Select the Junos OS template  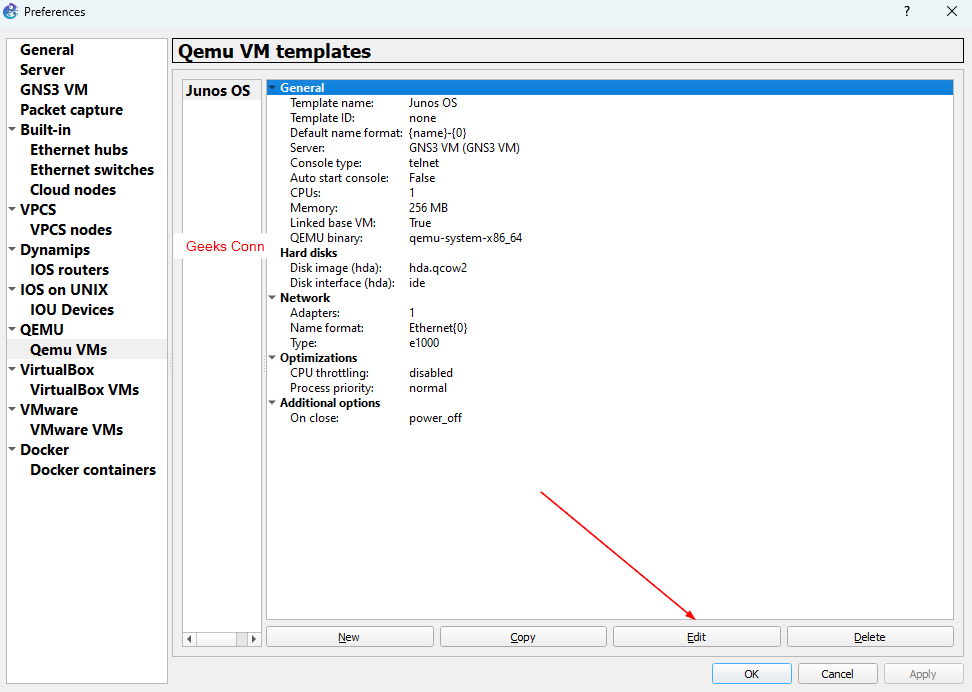(218, 90)
